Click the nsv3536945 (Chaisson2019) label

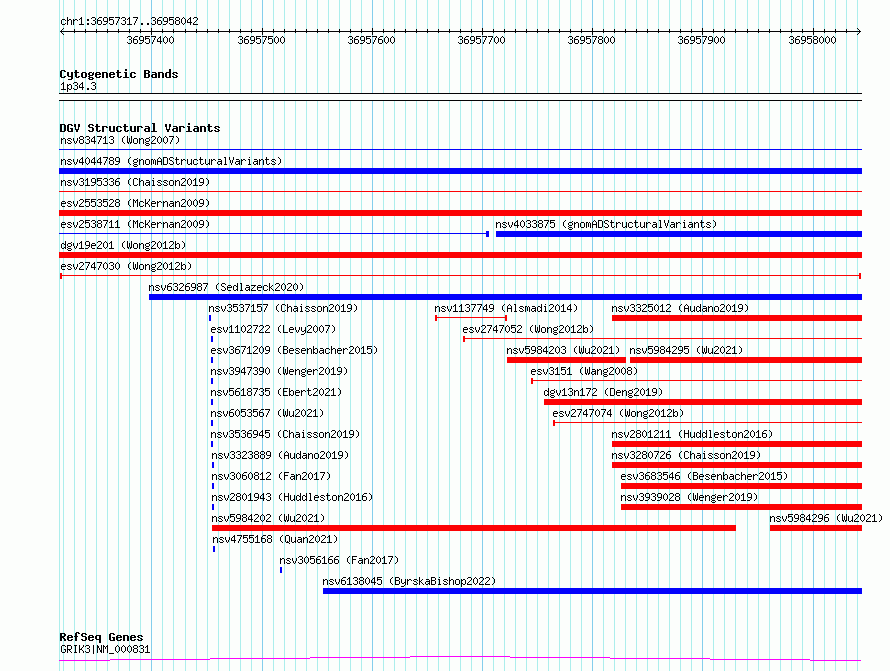285,434
